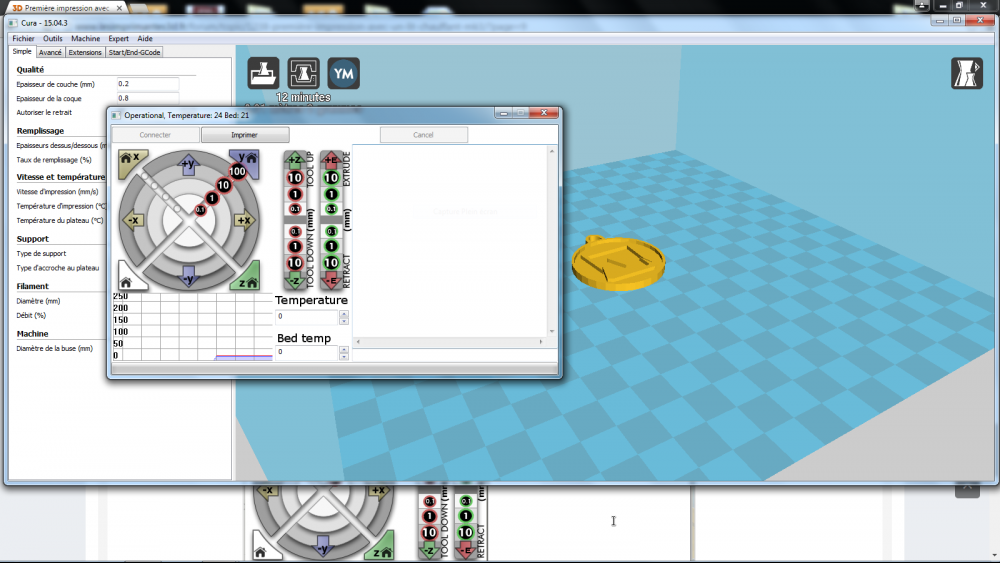
Task: Click the print/save toolpath icon
Action: [x=304, y=73]
